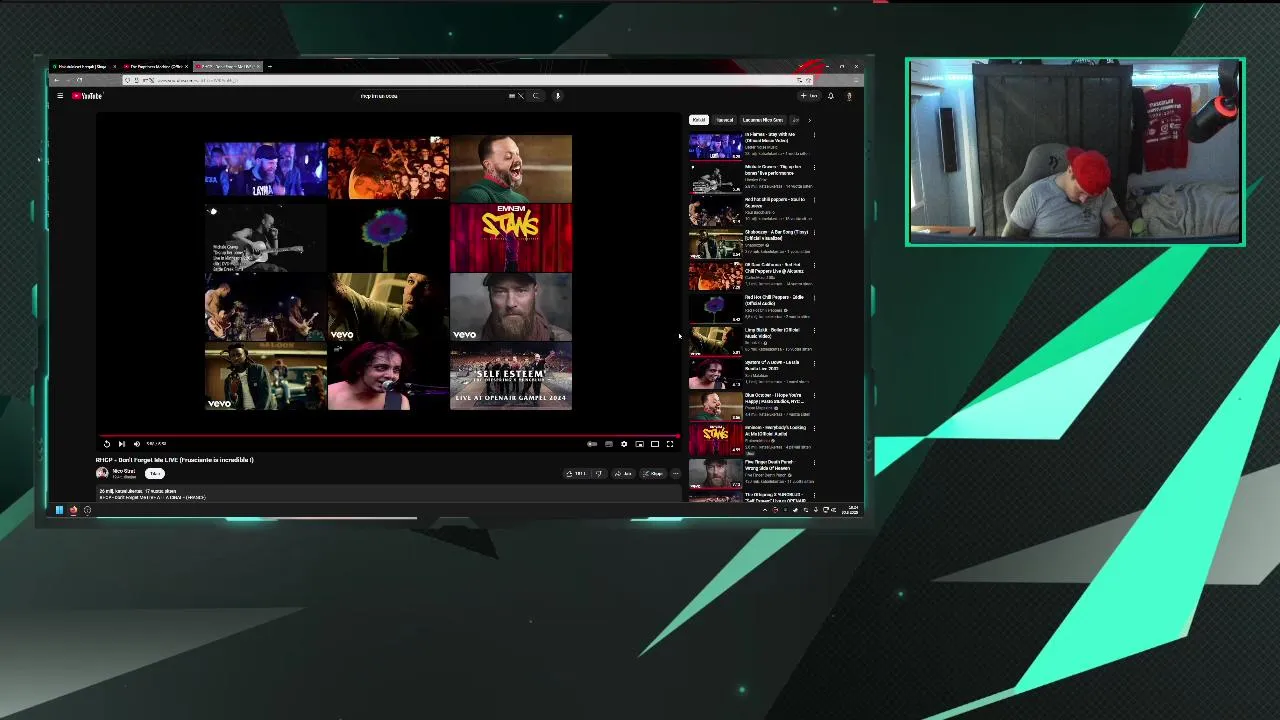1280x720 pixels.
Task: Like the RHCP video
Action: click(x=576, y=474)
